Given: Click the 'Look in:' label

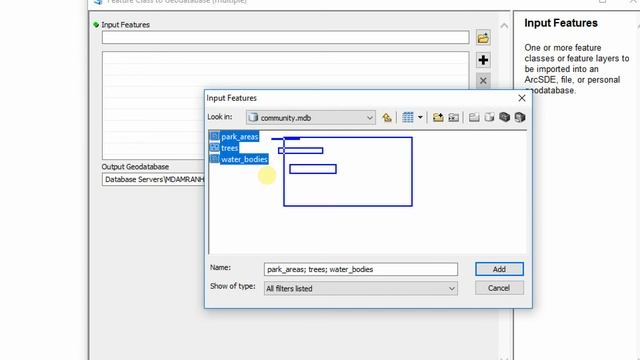Looking at the screenshot, I should point(220,117).
